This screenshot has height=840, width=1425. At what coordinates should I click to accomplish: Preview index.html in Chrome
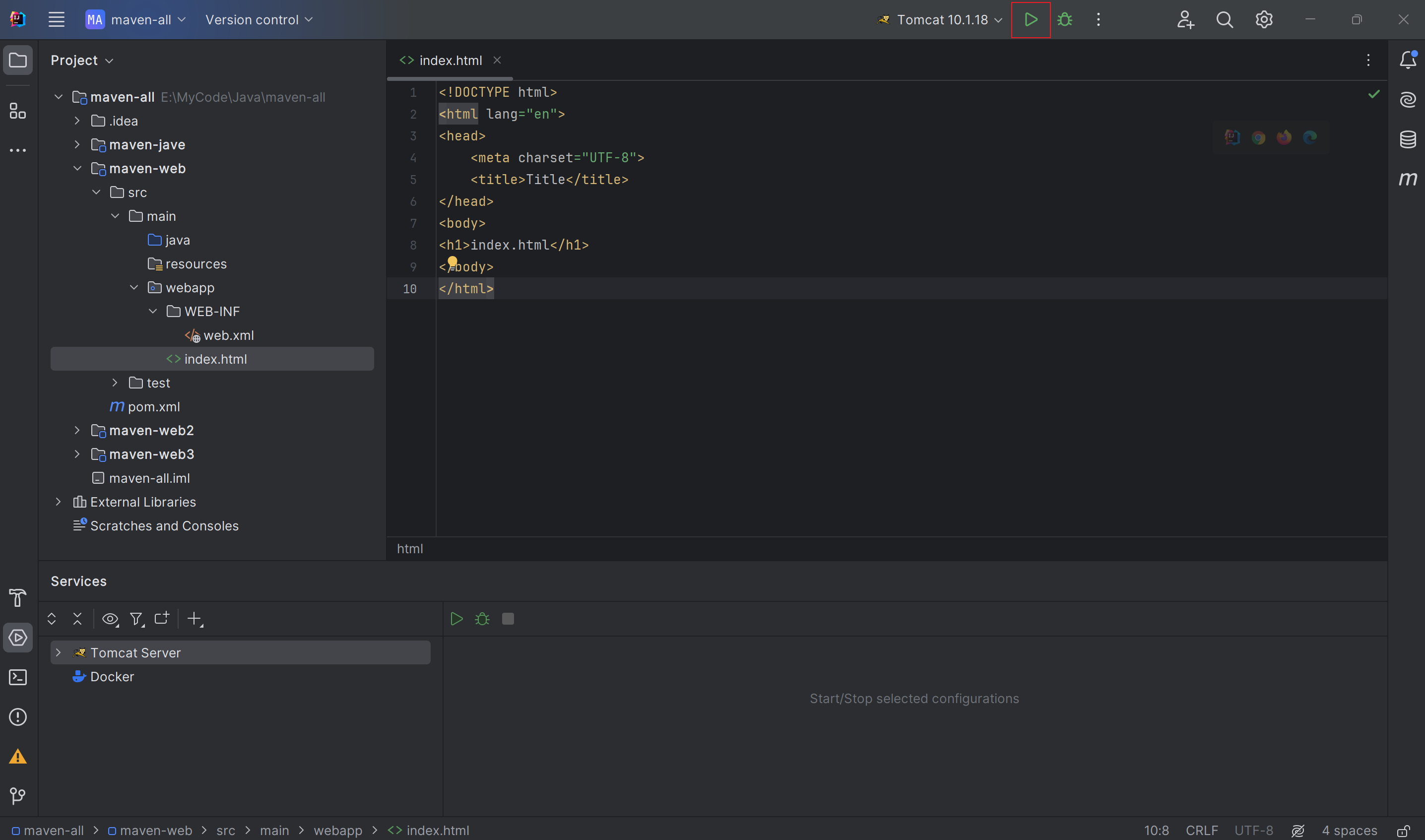1259,137
